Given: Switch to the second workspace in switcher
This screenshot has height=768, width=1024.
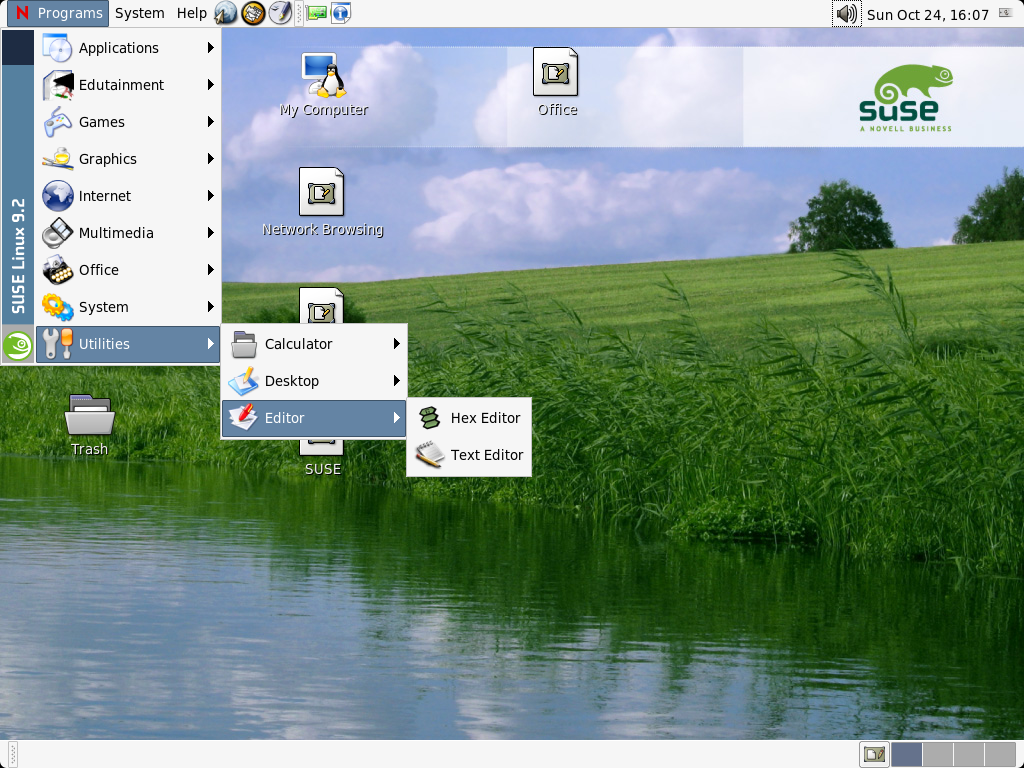Looking at the screenshot, I should click(x=937, y=755).
